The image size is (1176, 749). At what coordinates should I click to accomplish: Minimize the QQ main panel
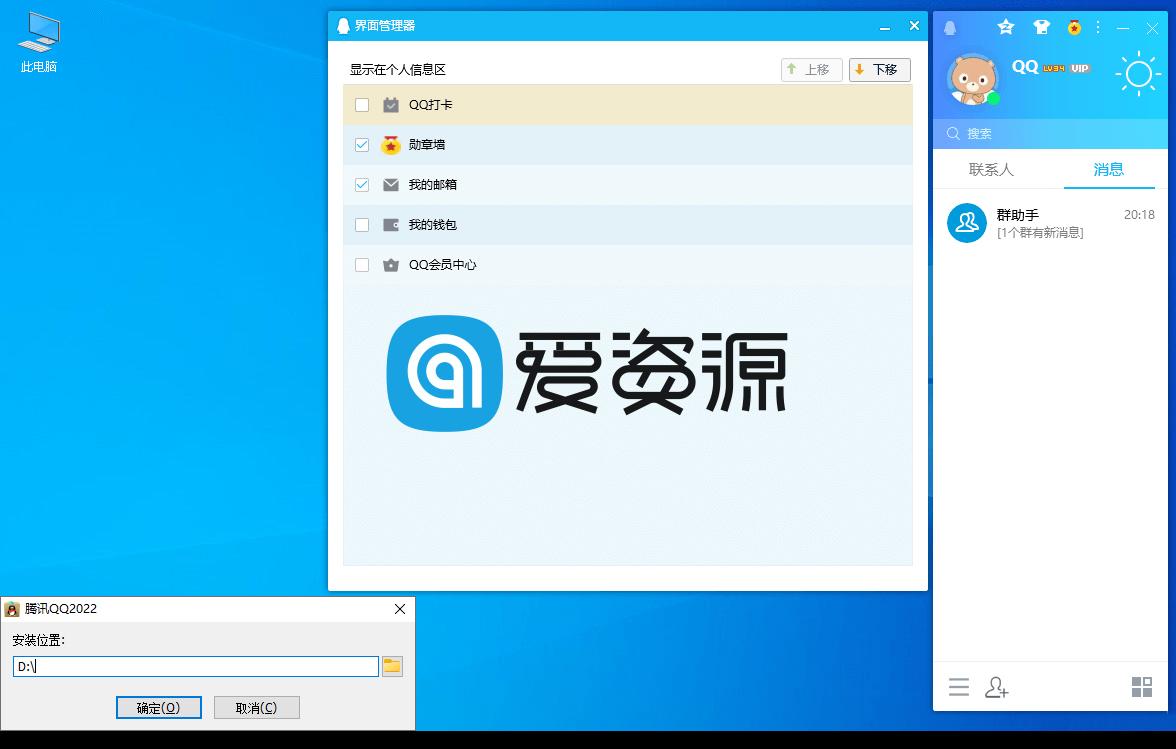tap(1123, 28)
